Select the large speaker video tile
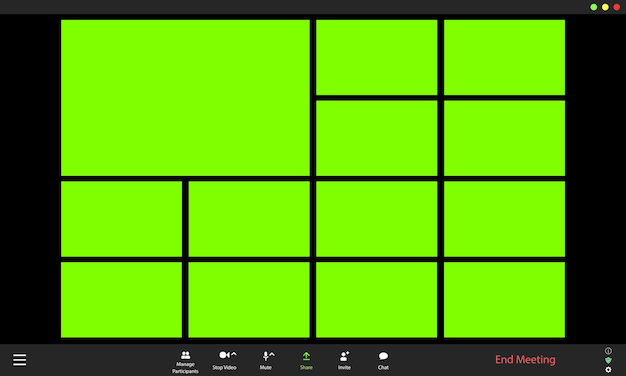The height and width of the screenshot is (376, 626). (x=185, y=98)
